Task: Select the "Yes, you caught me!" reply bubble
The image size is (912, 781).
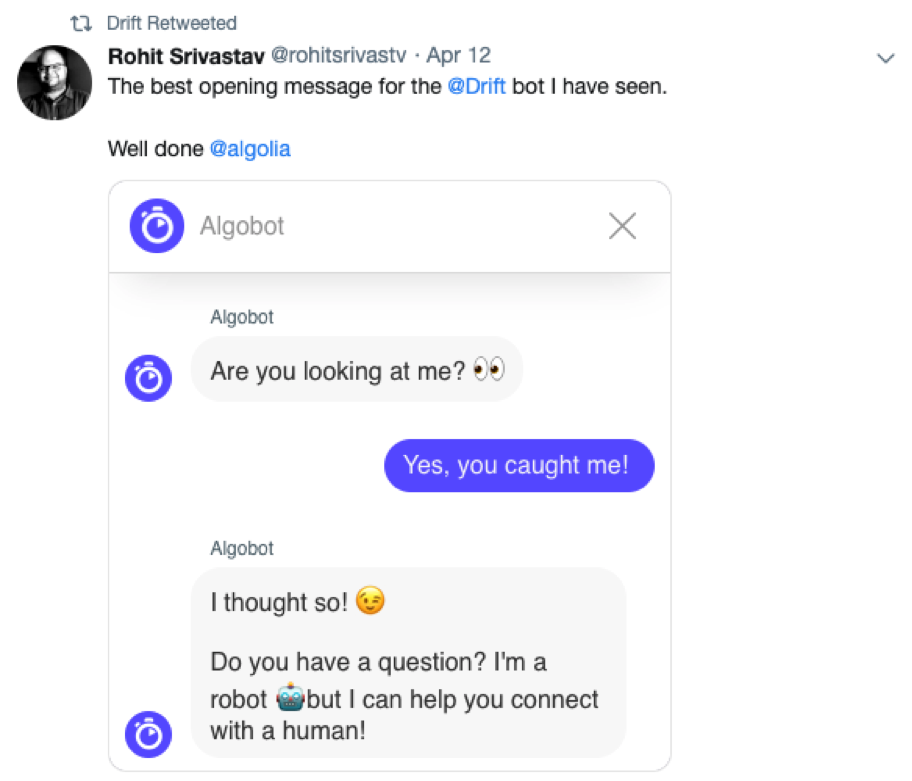Action: (518, 465)
